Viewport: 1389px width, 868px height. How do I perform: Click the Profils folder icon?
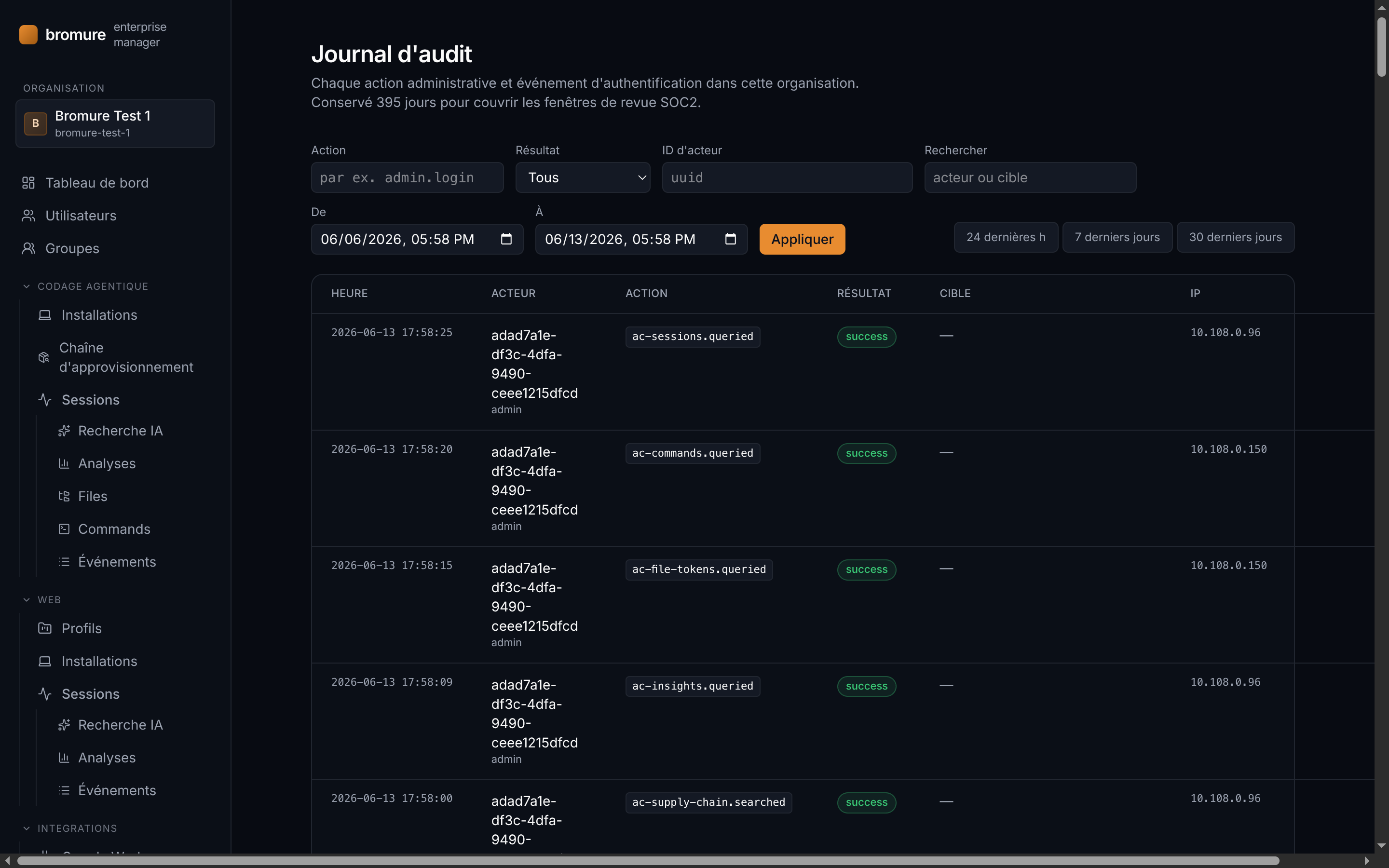[x=45, y=628]
